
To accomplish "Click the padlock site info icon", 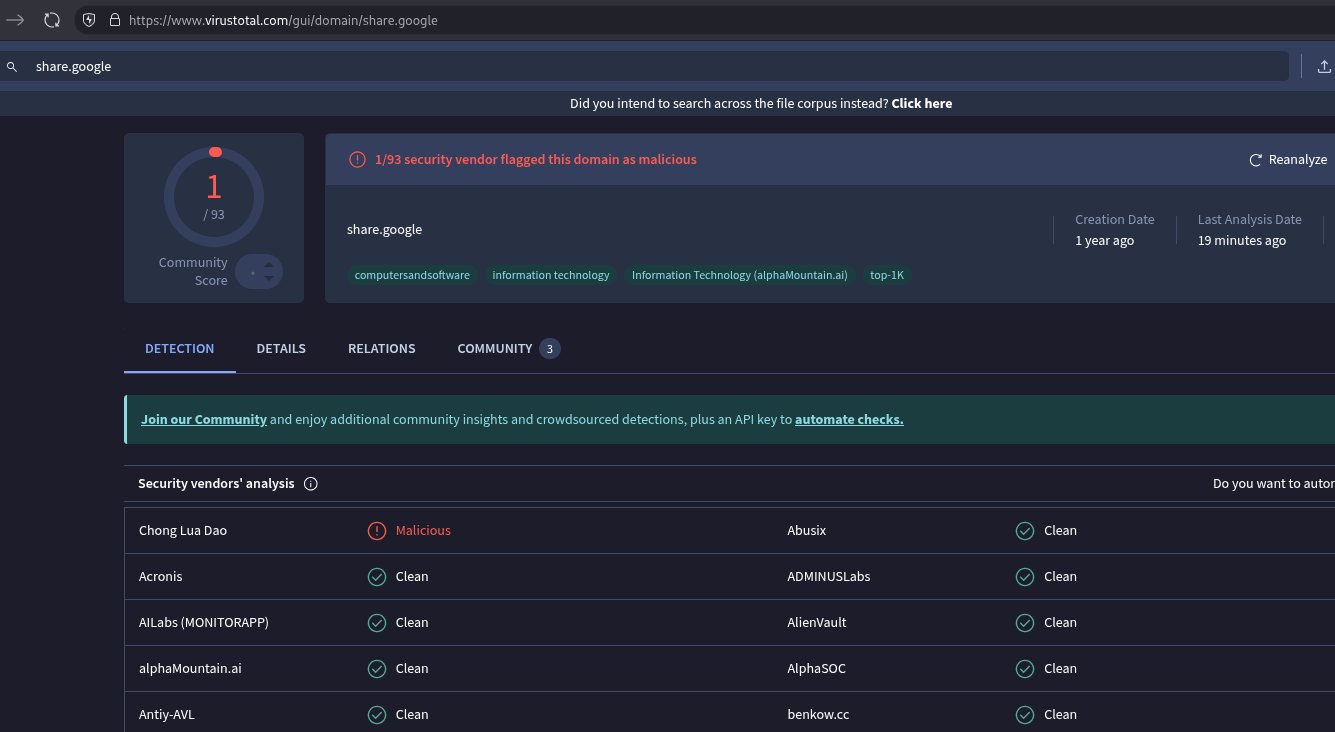I will pyautogui.click(x=113, y=20).
